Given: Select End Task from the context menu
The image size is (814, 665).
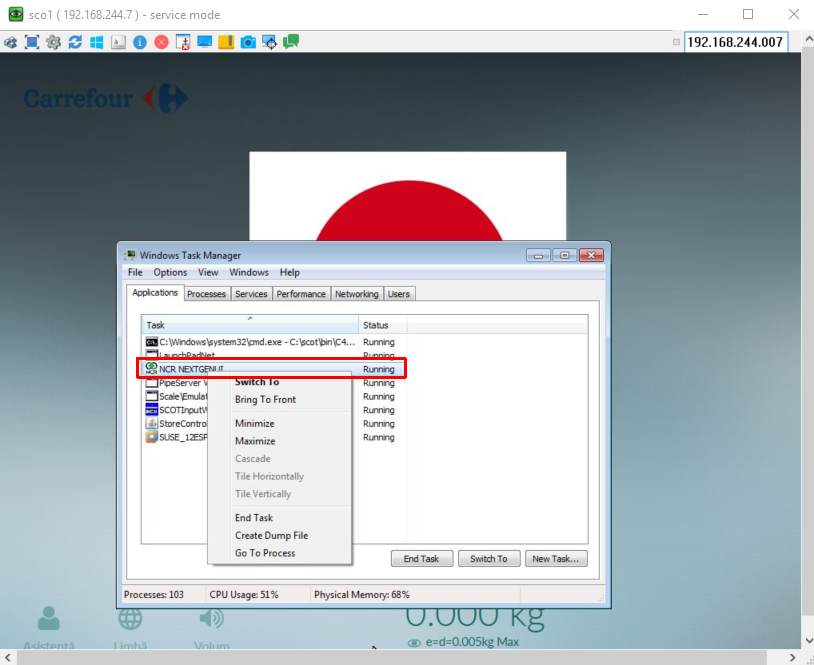Looking at the screenshot, I should tap(253, 518).
